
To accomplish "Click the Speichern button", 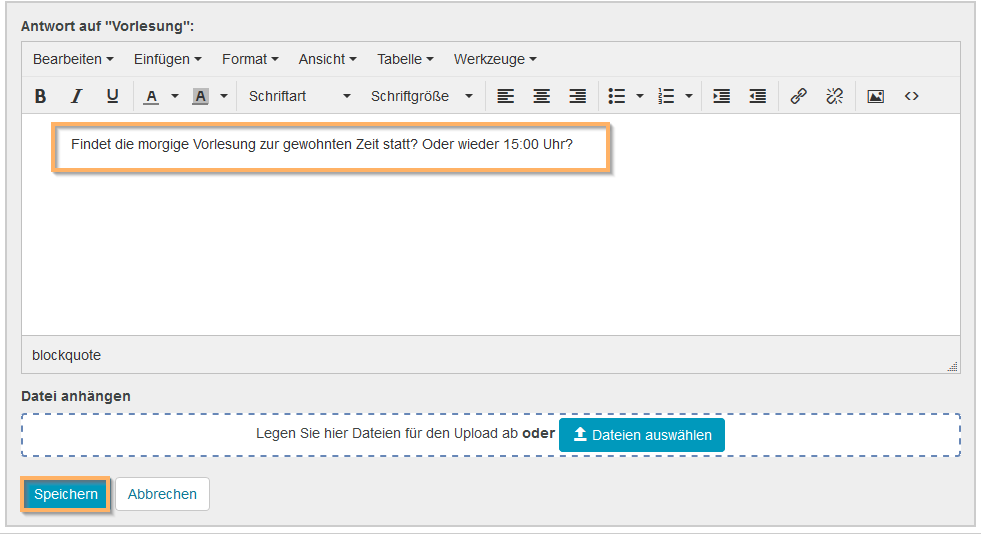I will click(66, 494).
